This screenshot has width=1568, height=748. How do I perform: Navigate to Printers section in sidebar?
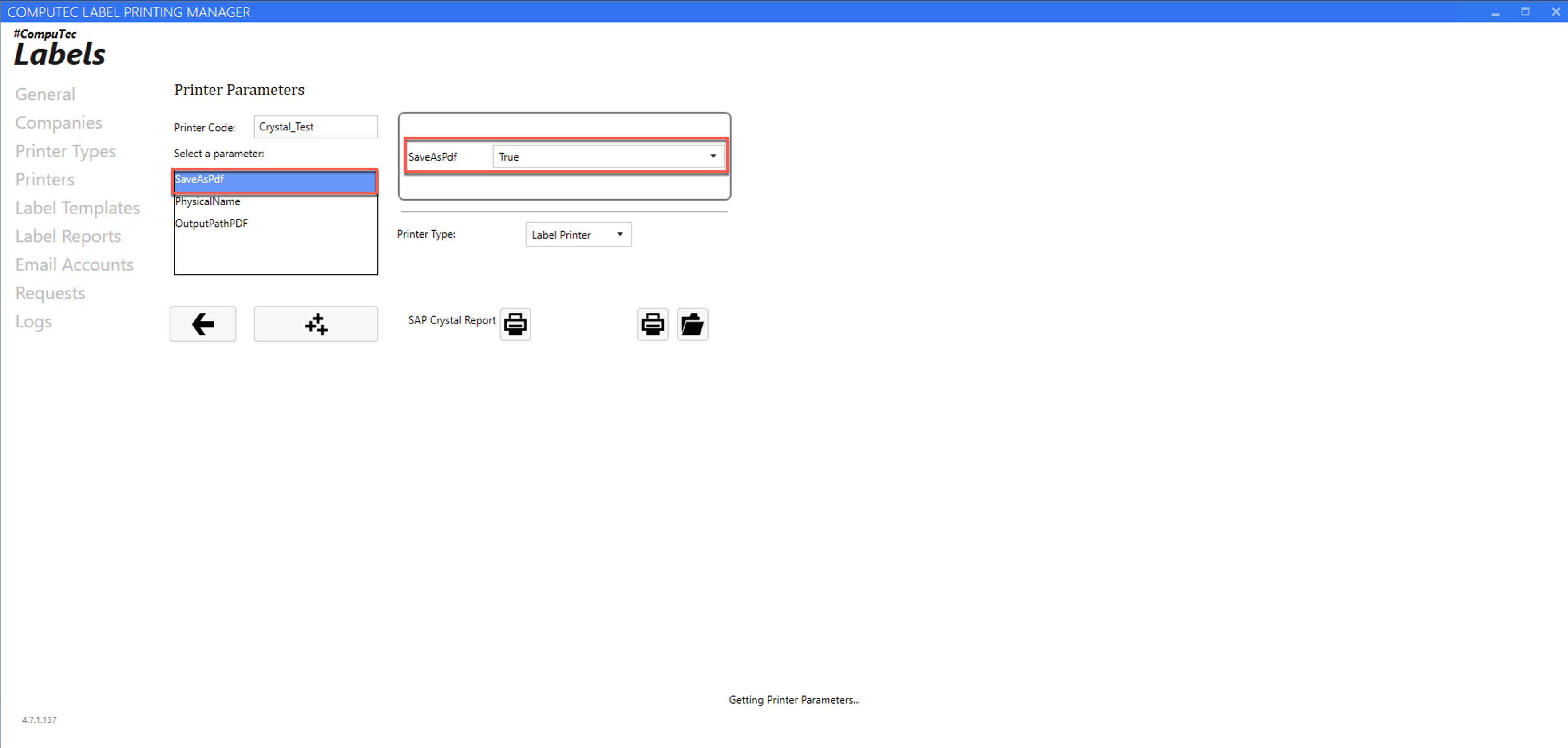(x=45, y=179)
